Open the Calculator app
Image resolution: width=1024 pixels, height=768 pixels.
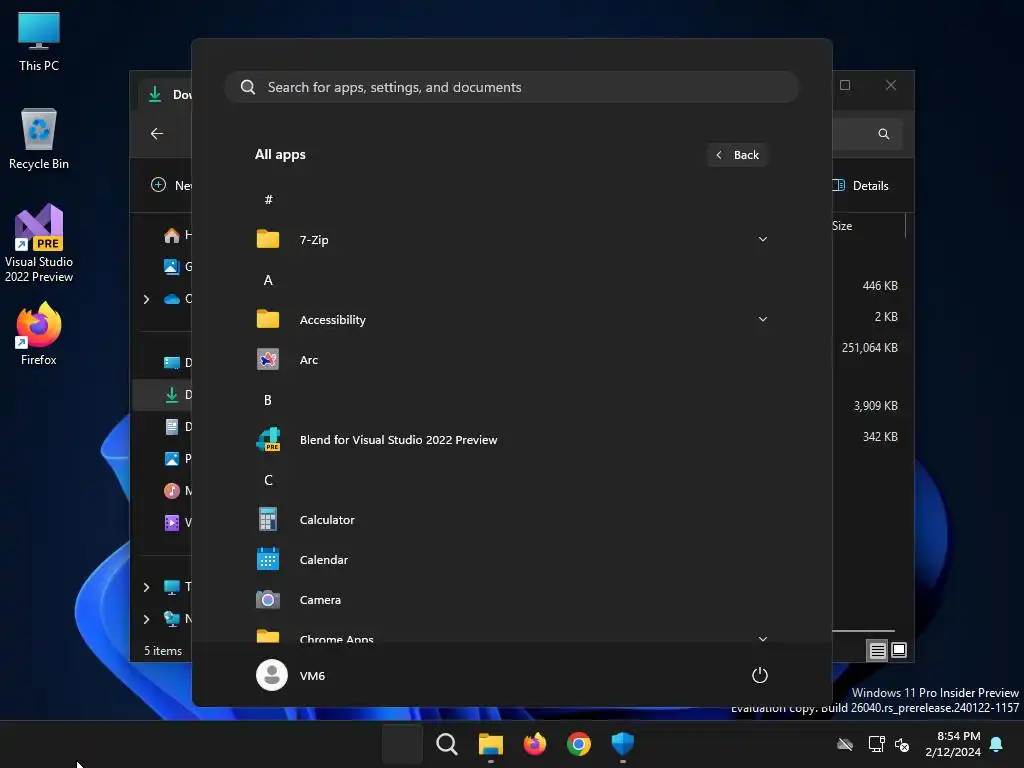coord(511,520)
